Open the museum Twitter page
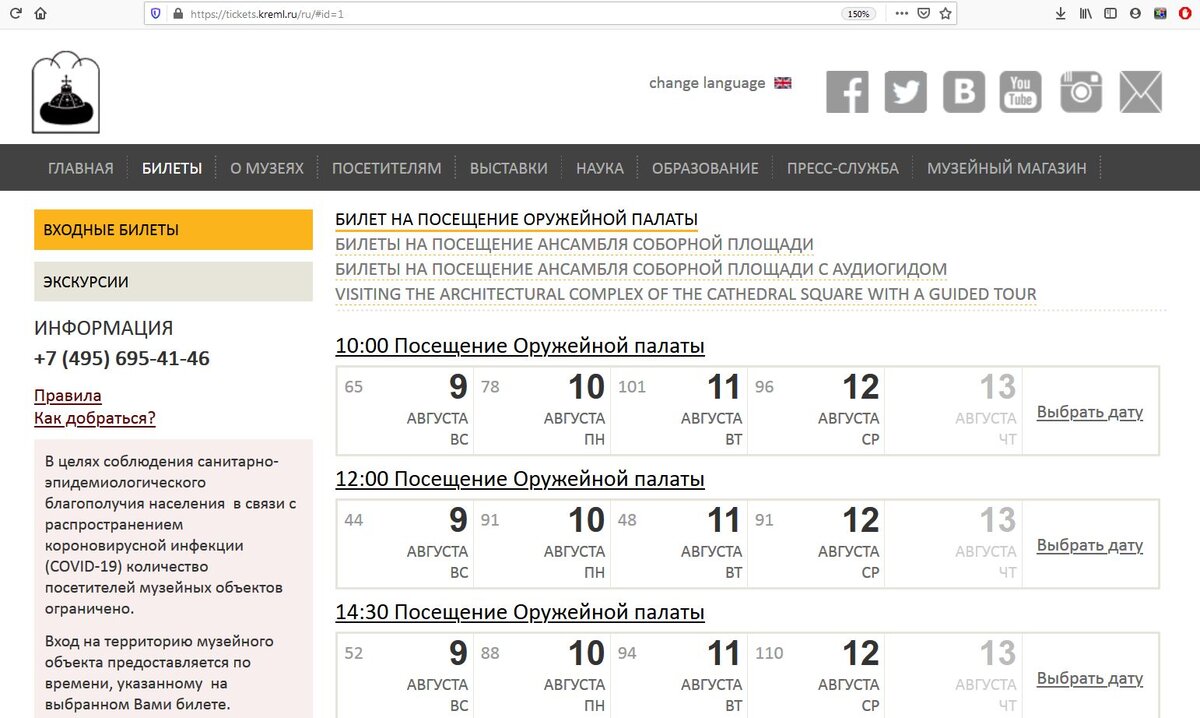Screen dimensions: 1200x718 pyautogui.click(x=906, y=92)
